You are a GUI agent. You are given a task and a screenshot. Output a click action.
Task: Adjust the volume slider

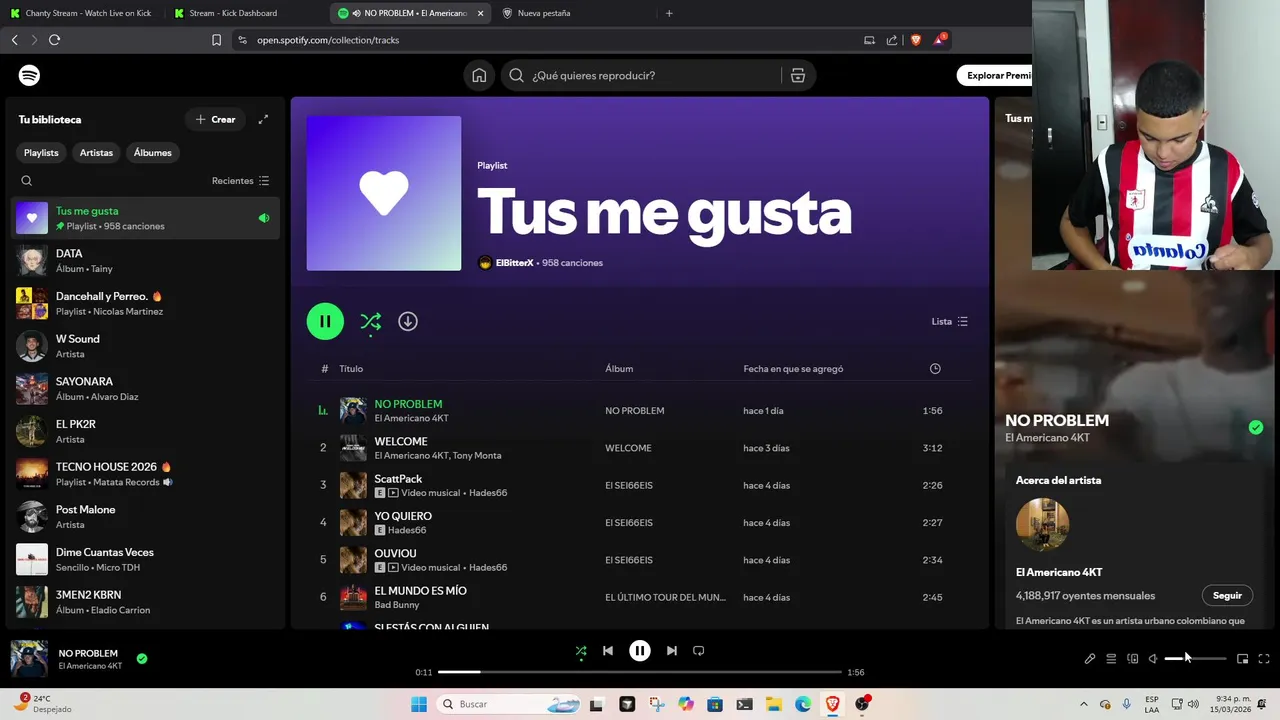(x=1195, y=659)
